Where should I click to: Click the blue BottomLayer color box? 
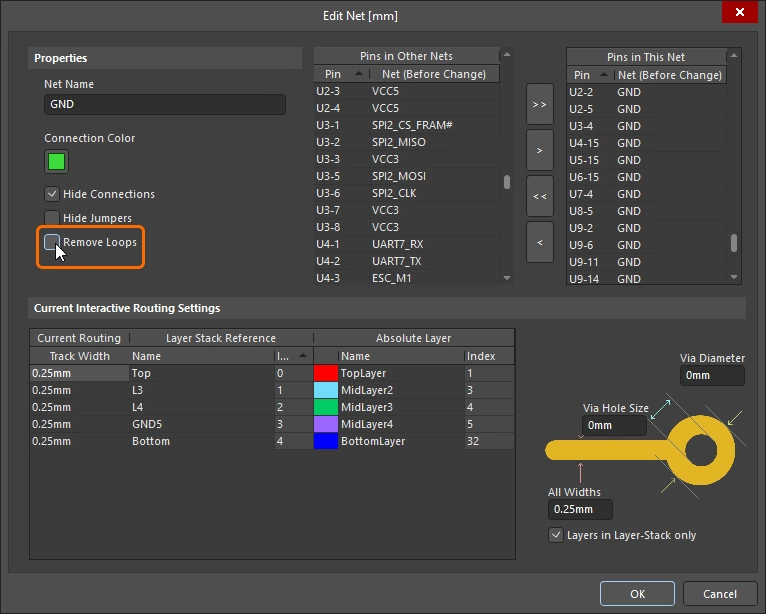(325, 441)
